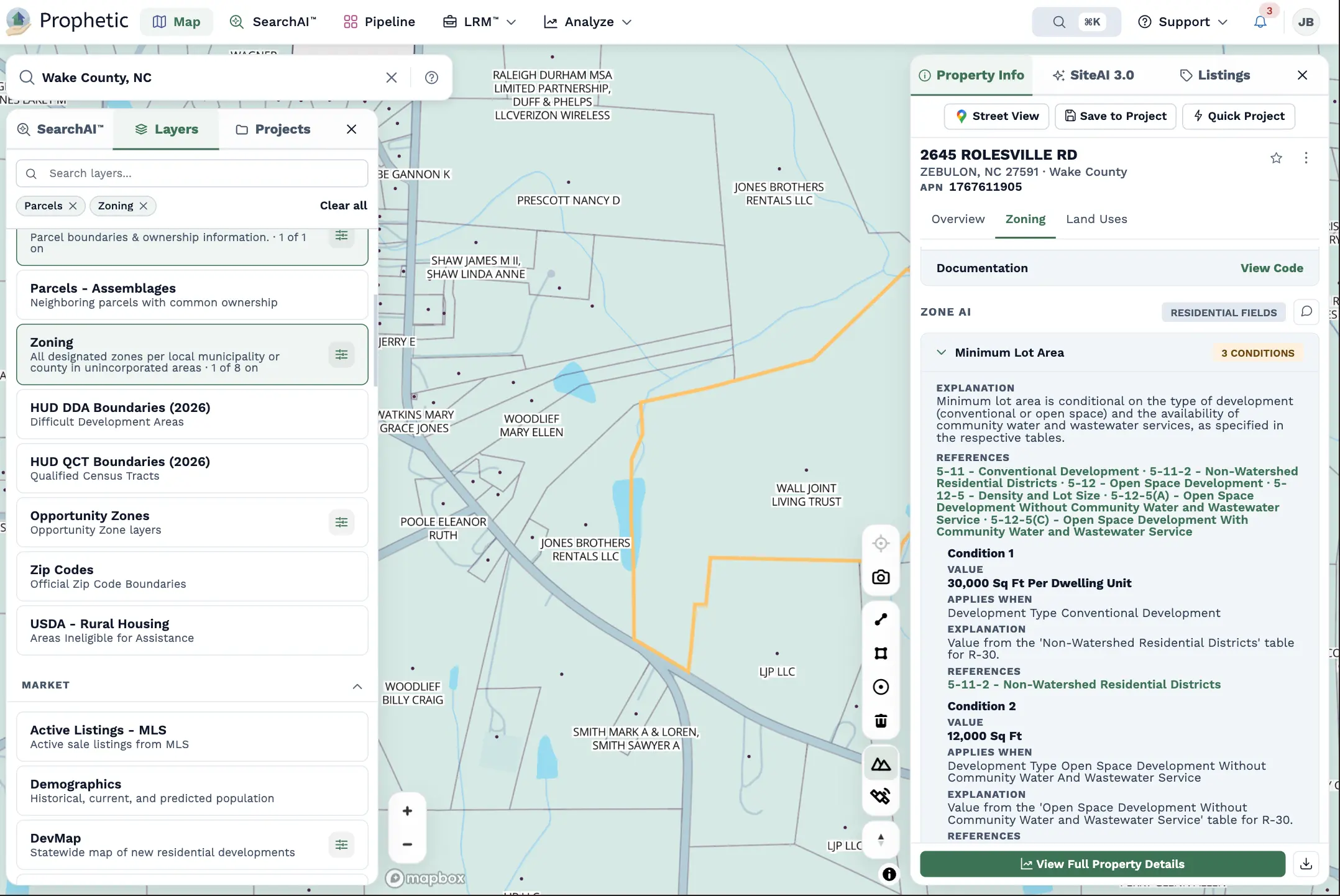Toggle HUD QCT Boundaries layer
Image resolution: width=1340 pixels, height=896 pixels.
(192, 469)
